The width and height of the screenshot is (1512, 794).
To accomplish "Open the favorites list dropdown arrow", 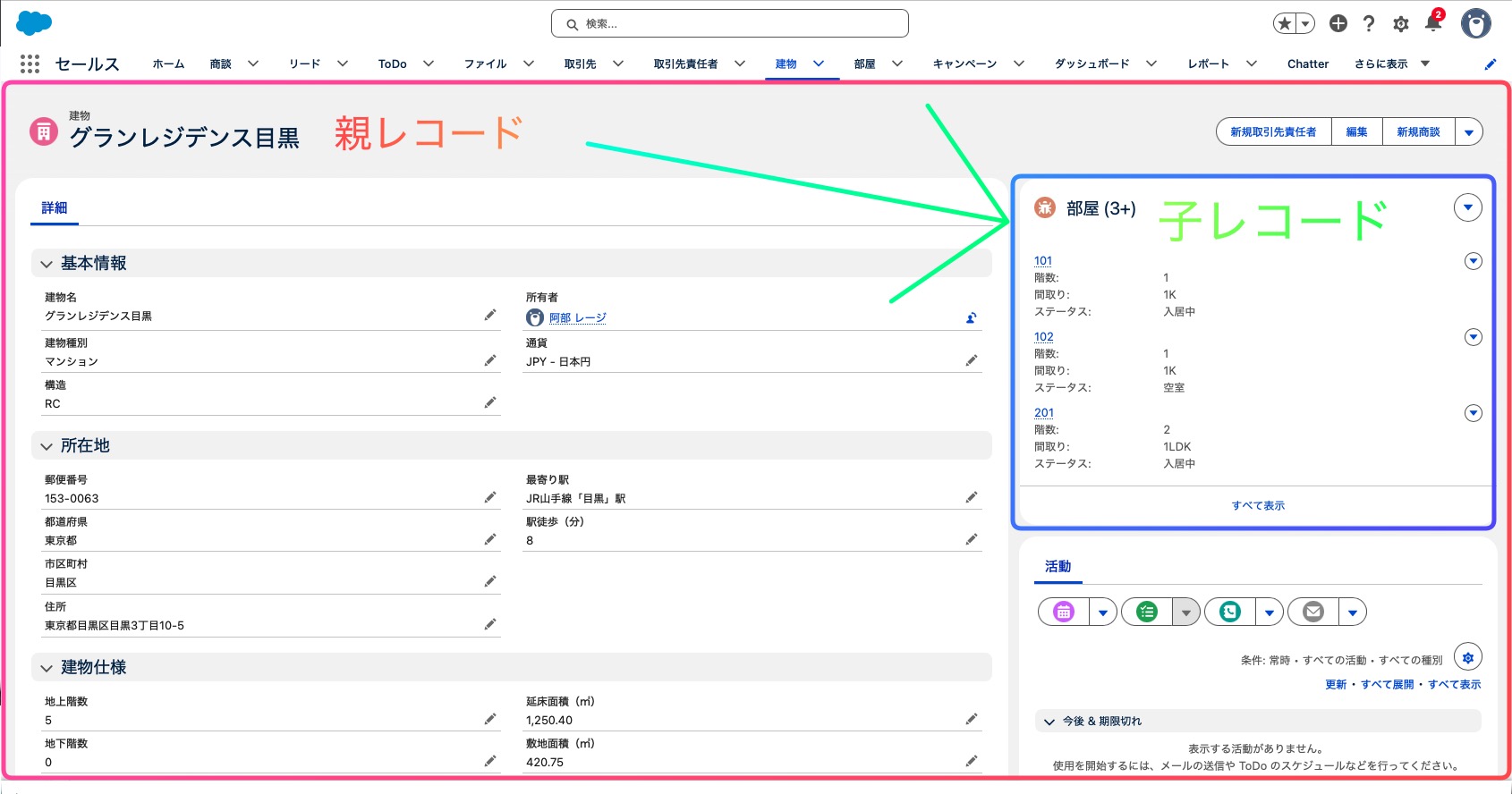I will [x=1305, y=24].
